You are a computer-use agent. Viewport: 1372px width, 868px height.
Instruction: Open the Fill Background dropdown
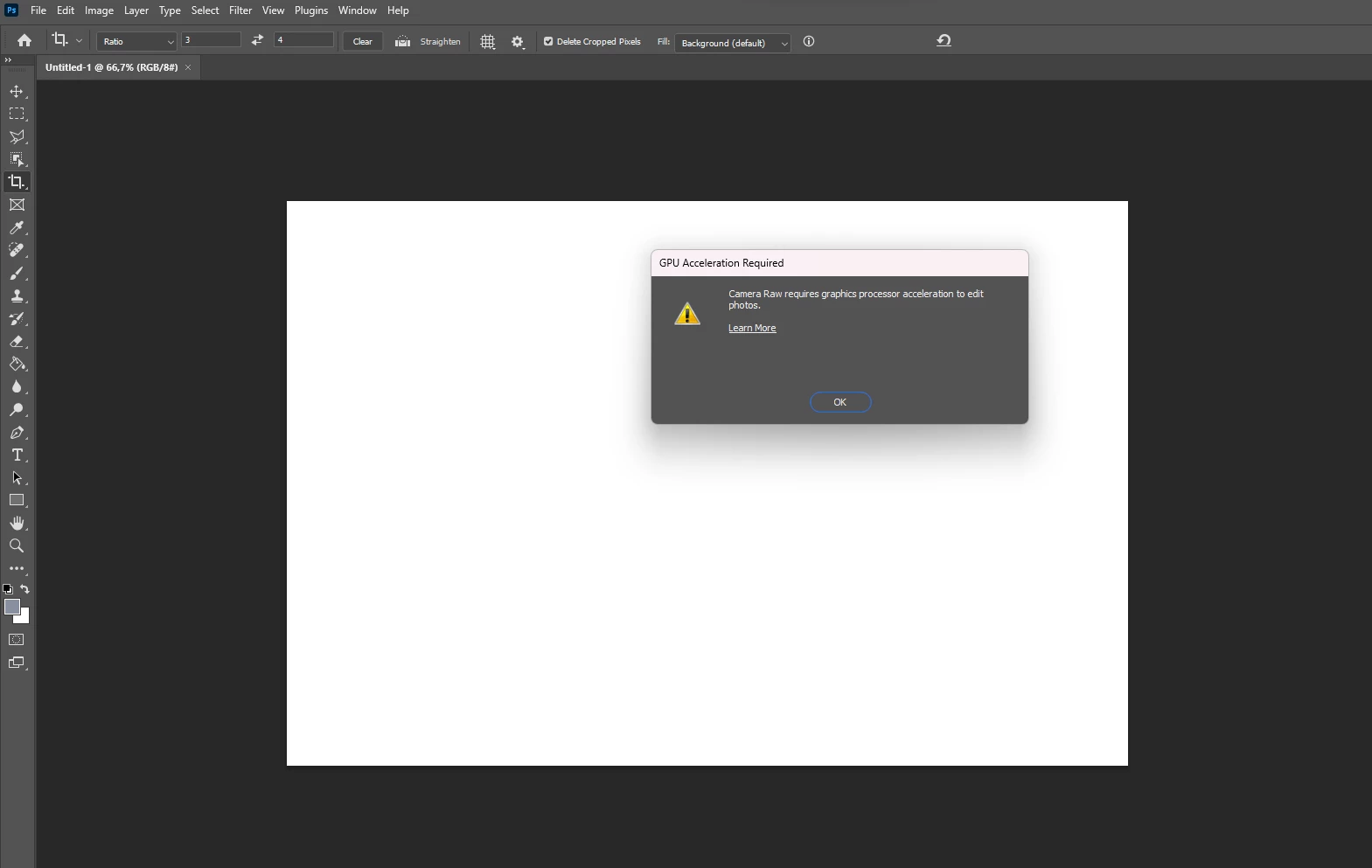click(732, 43)
